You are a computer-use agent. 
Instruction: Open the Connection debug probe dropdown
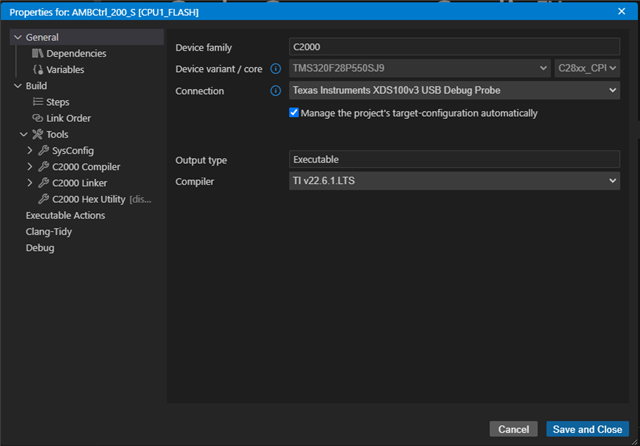(454, 90)
